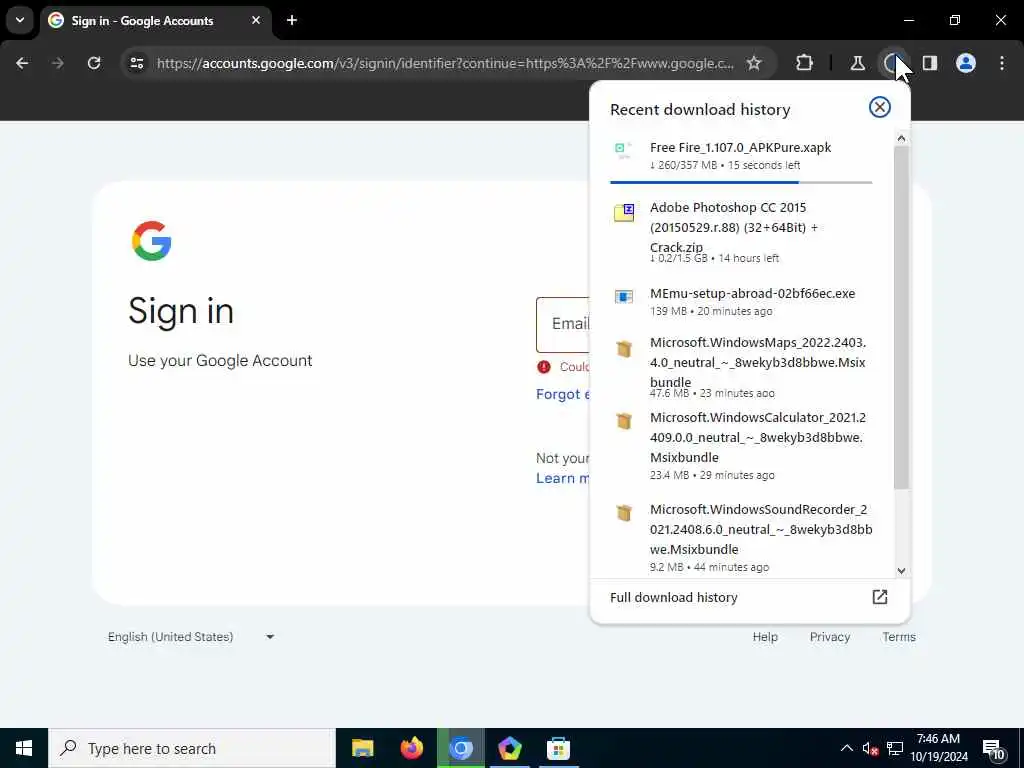Image resolution: width=1024 pixels, height=768 pixels.
Task: Click the download list scroll up arrow
Action: point(901,138)
